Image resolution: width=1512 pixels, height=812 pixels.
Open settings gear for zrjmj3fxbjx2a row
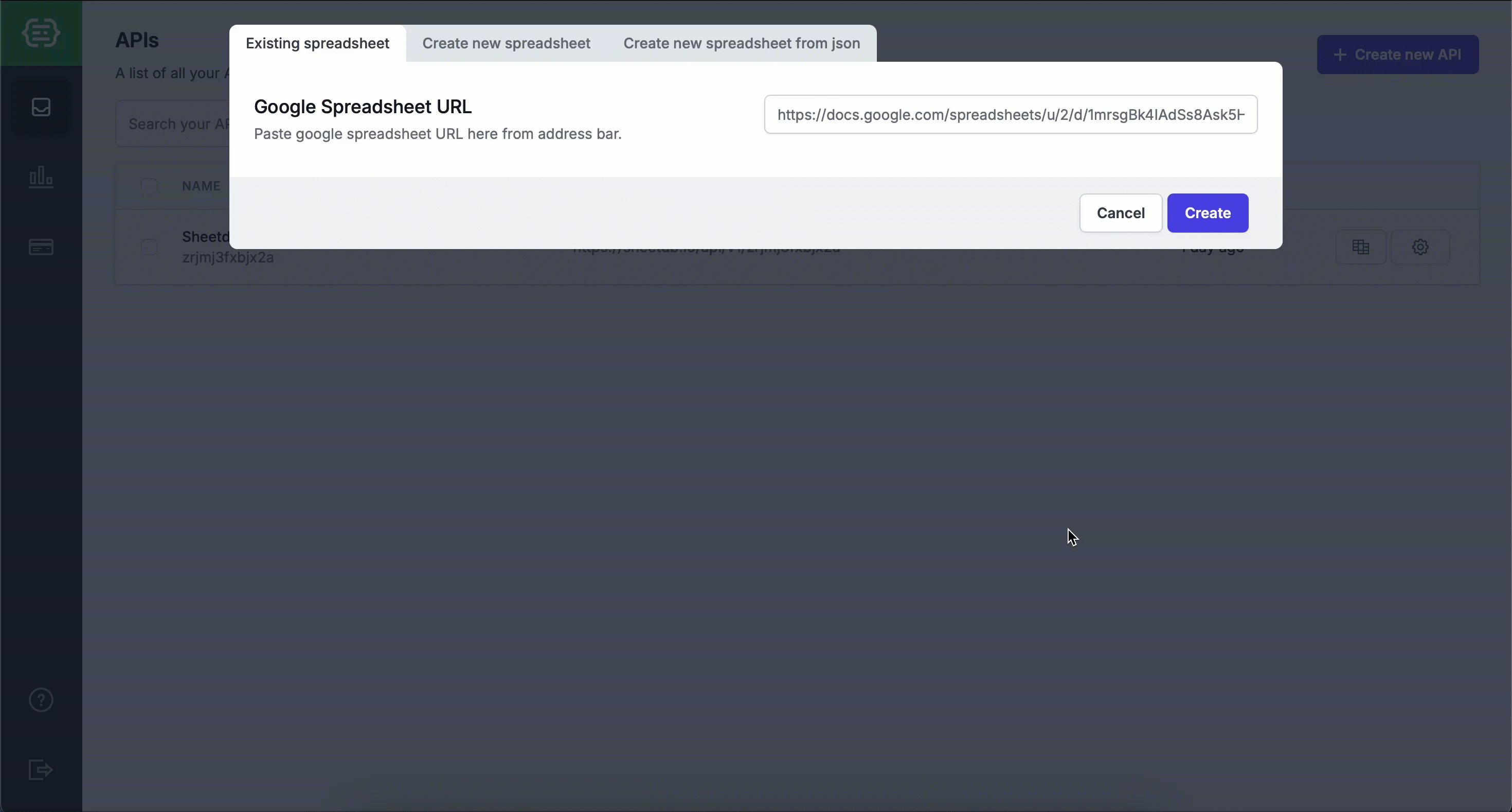point(1420,247)
